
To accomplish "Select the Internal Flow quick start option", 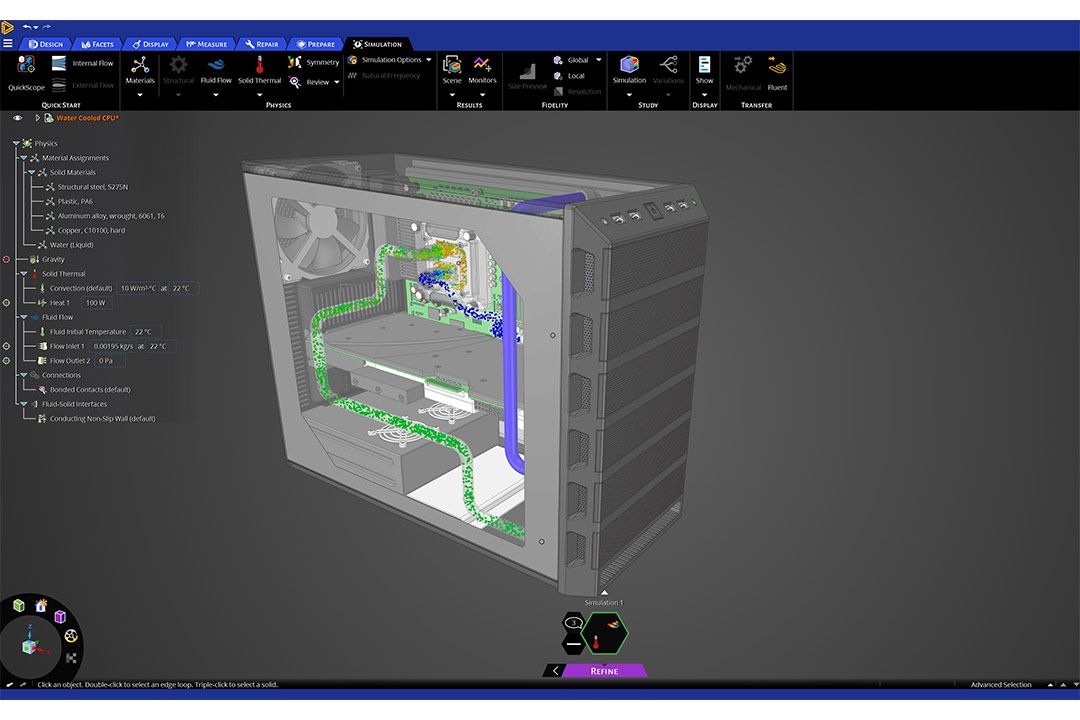I will [x=90, y=63].
